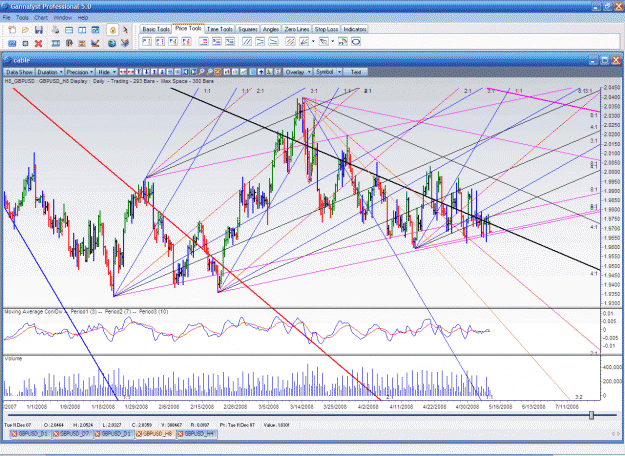Select the GBPUSD_H8 chart tab

(155, 434)
